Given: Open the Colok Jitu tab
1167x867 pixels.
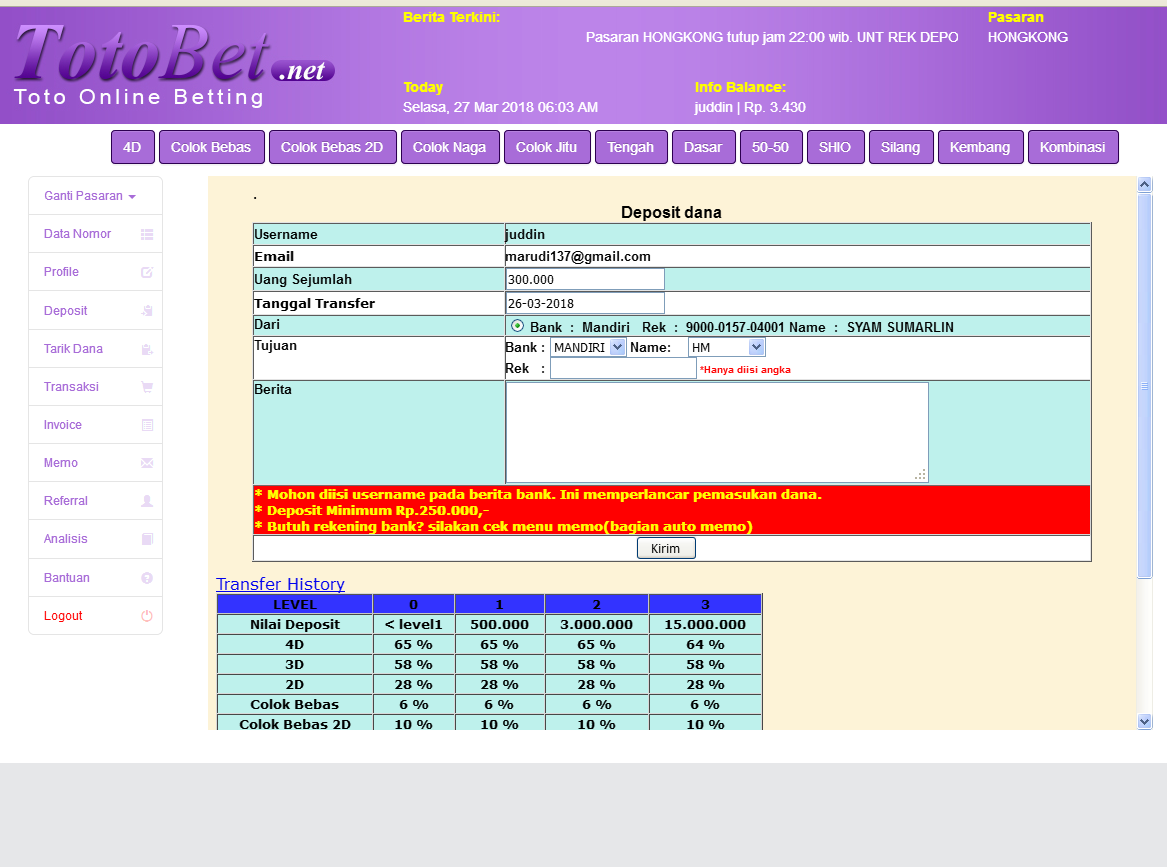Looking at the screenshot, I should (546, 147).
